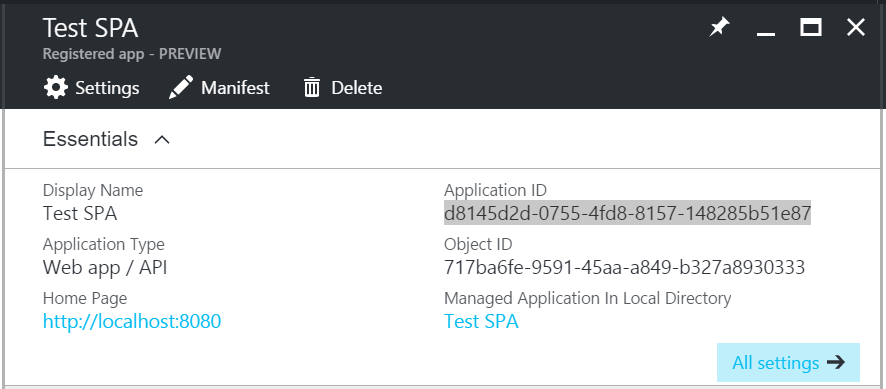Viewport: 886px width, 389px height.
Task: Minimize the Test SPA blade
Action: tap(766, 34)
